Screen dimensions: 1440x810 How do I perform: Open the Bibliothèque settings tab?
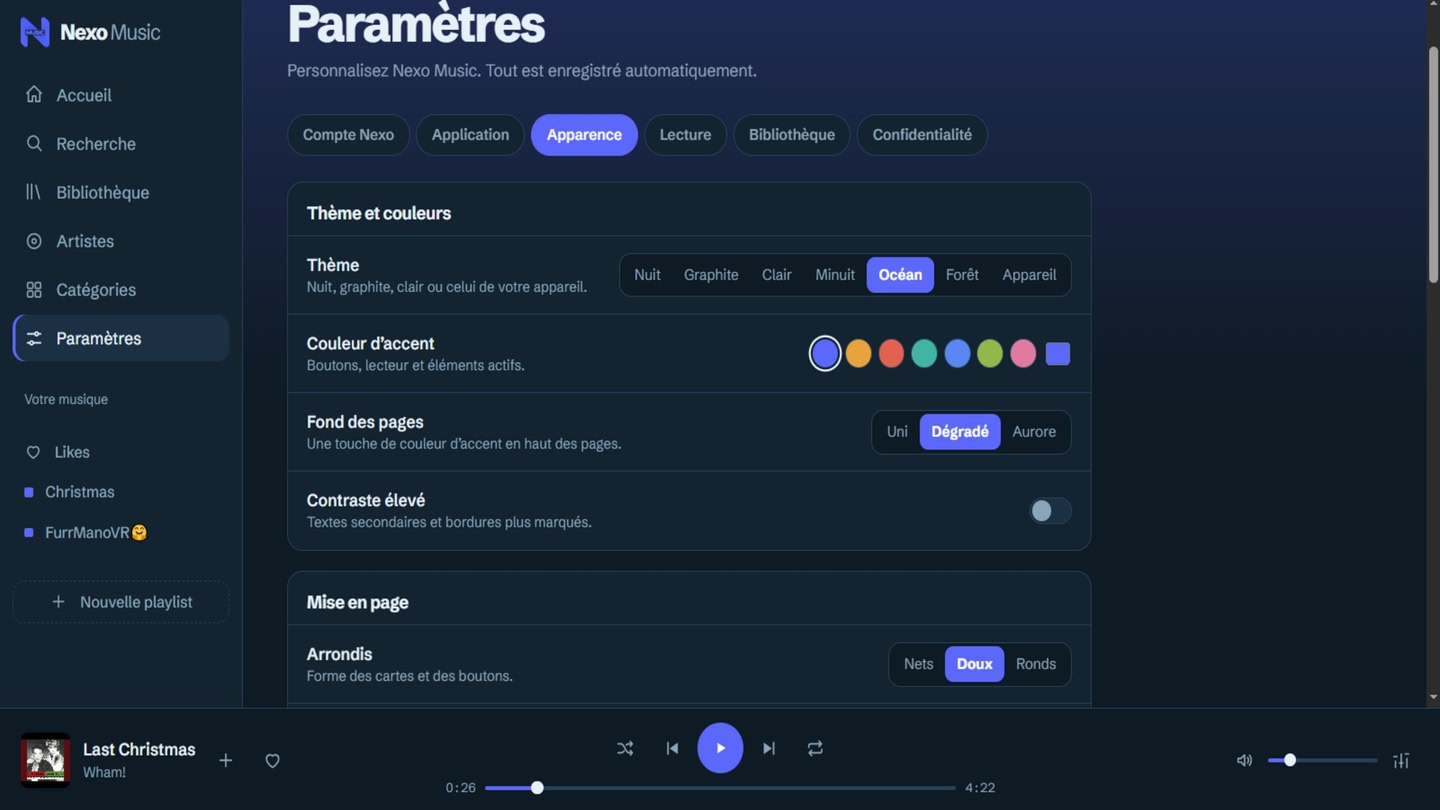point(792,135)
